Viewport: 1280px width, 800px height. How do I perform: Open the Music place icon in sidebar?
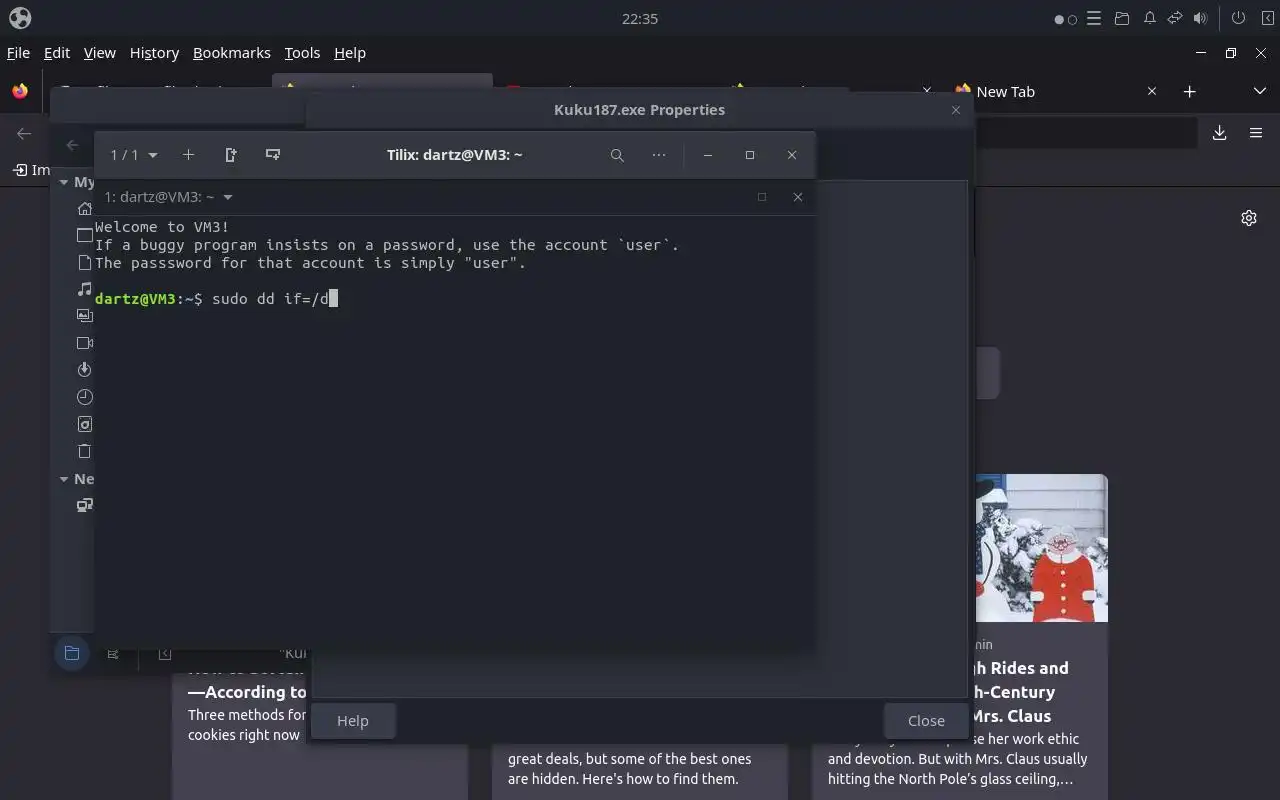[x=85, y=289]
